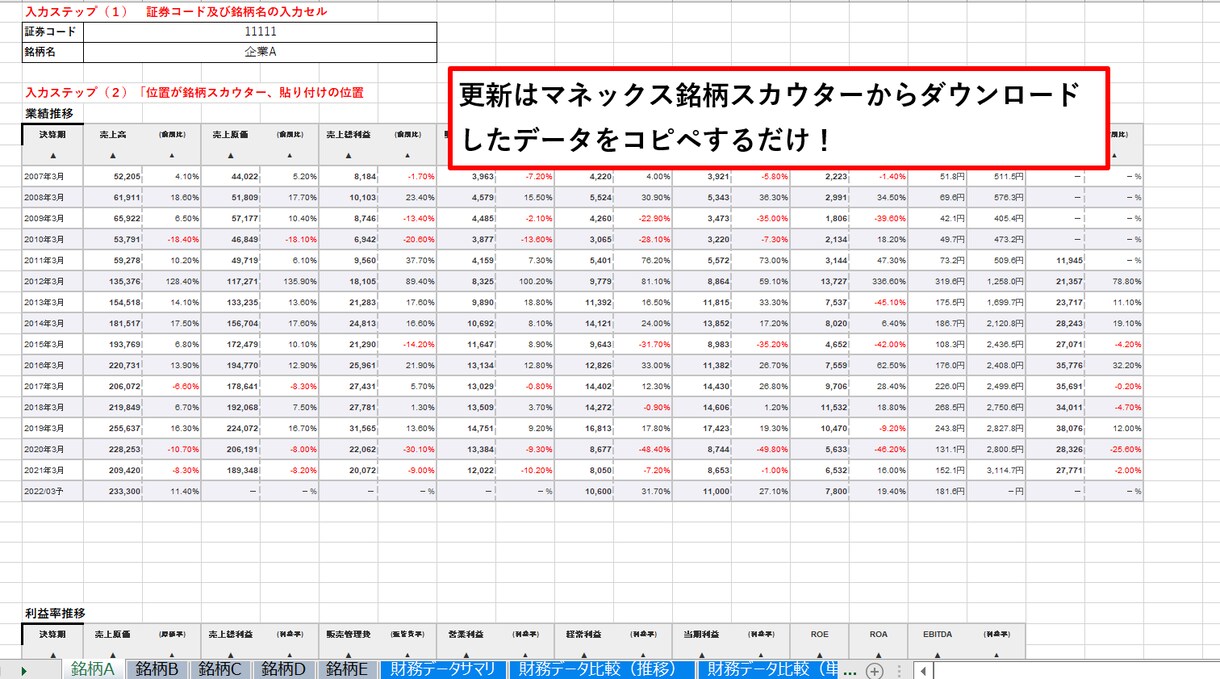Click the 2021年3月 period cell
This screenshot has height=679, width=1220.
52,470
